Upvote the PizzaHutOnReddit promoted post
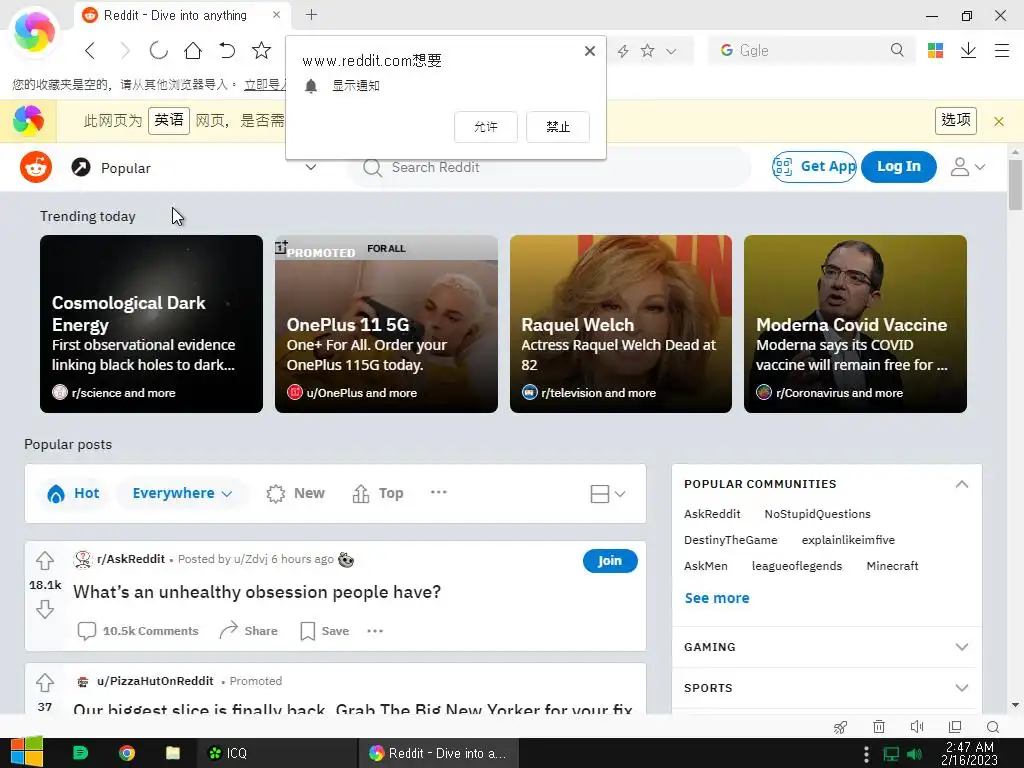 click(44, 682)
